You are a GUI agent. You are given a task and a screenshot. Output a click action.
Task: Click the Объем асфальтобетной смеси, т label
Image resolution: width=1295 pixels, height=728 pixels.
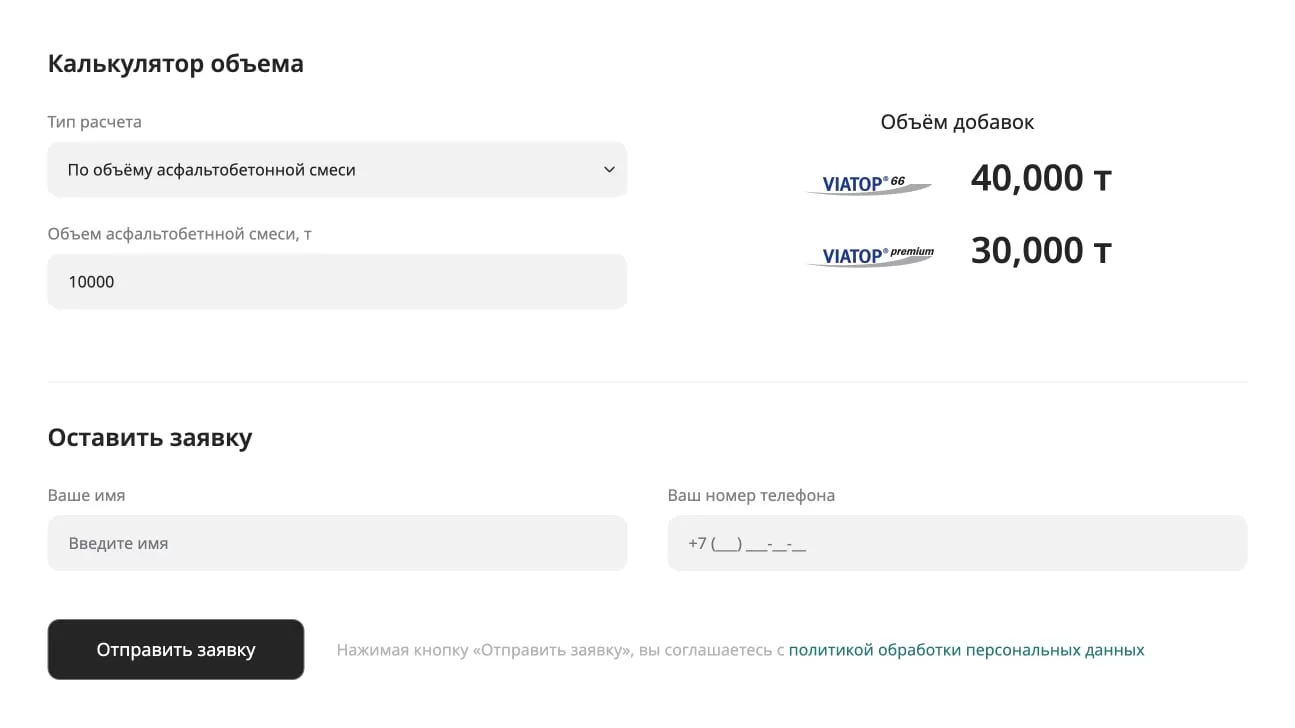pos(180,234)
